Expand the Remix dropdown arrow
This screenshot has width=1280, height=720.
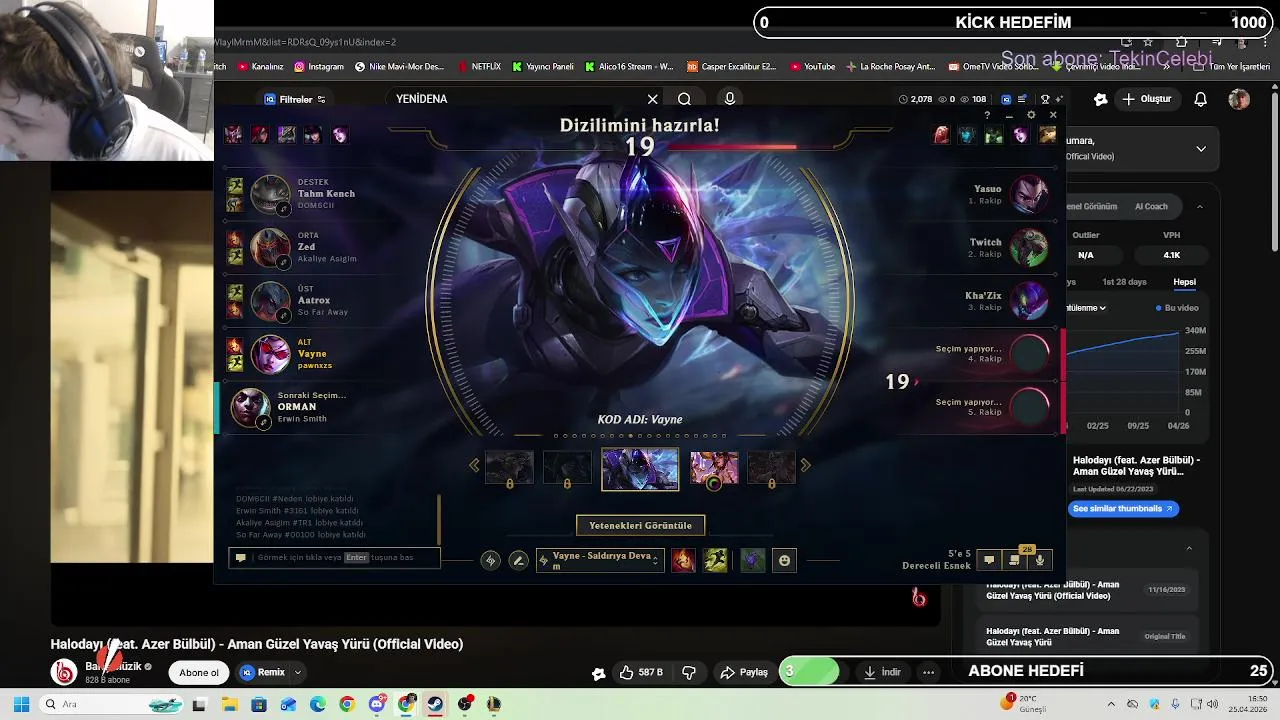click(x=298, y=673)
